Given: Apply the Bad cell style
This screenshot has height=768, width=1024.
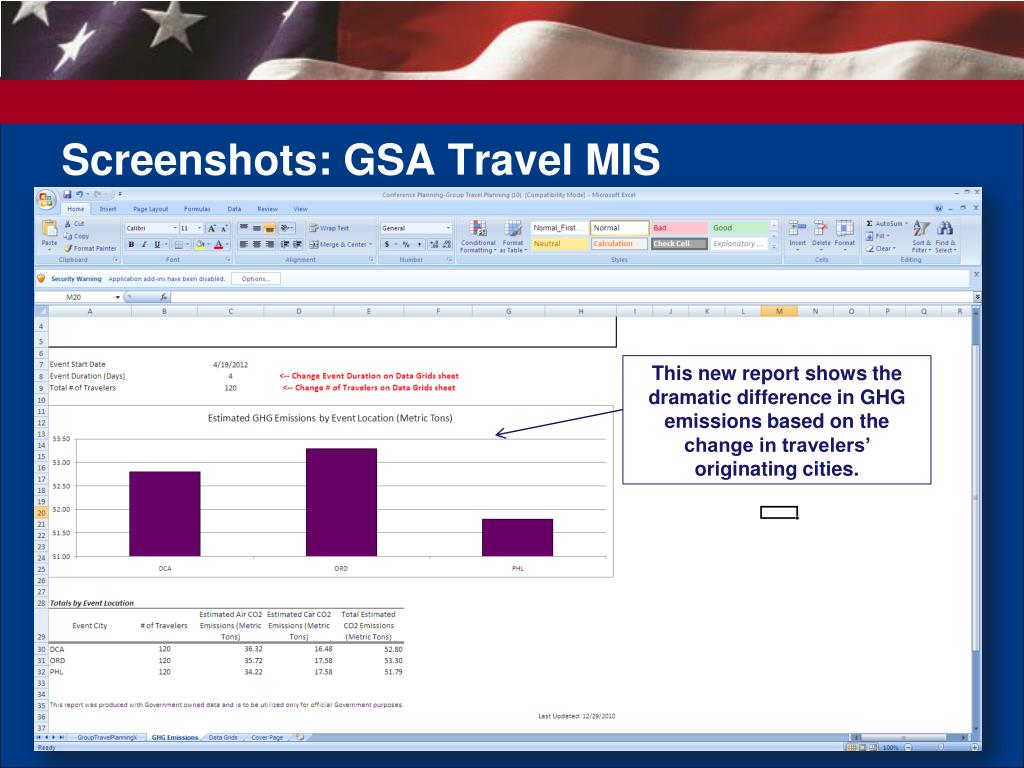Looking at the screenshot, I should (x=679, y=228).
